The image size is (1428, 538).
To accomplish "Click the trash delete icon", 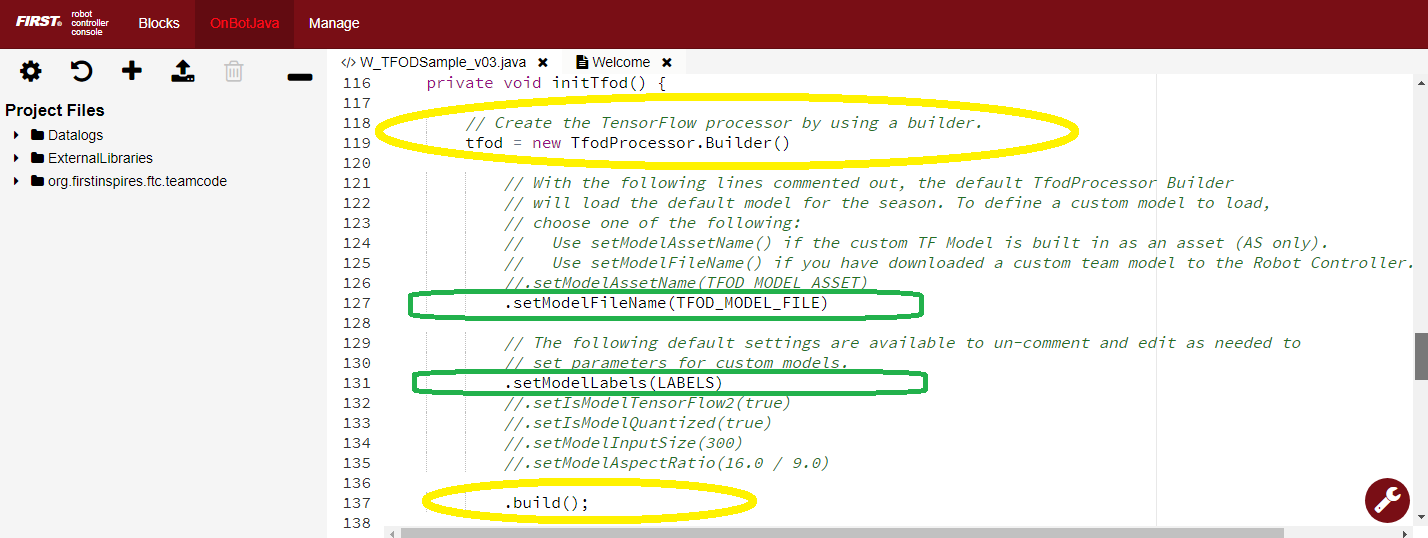I will click(x=234, y=71).
